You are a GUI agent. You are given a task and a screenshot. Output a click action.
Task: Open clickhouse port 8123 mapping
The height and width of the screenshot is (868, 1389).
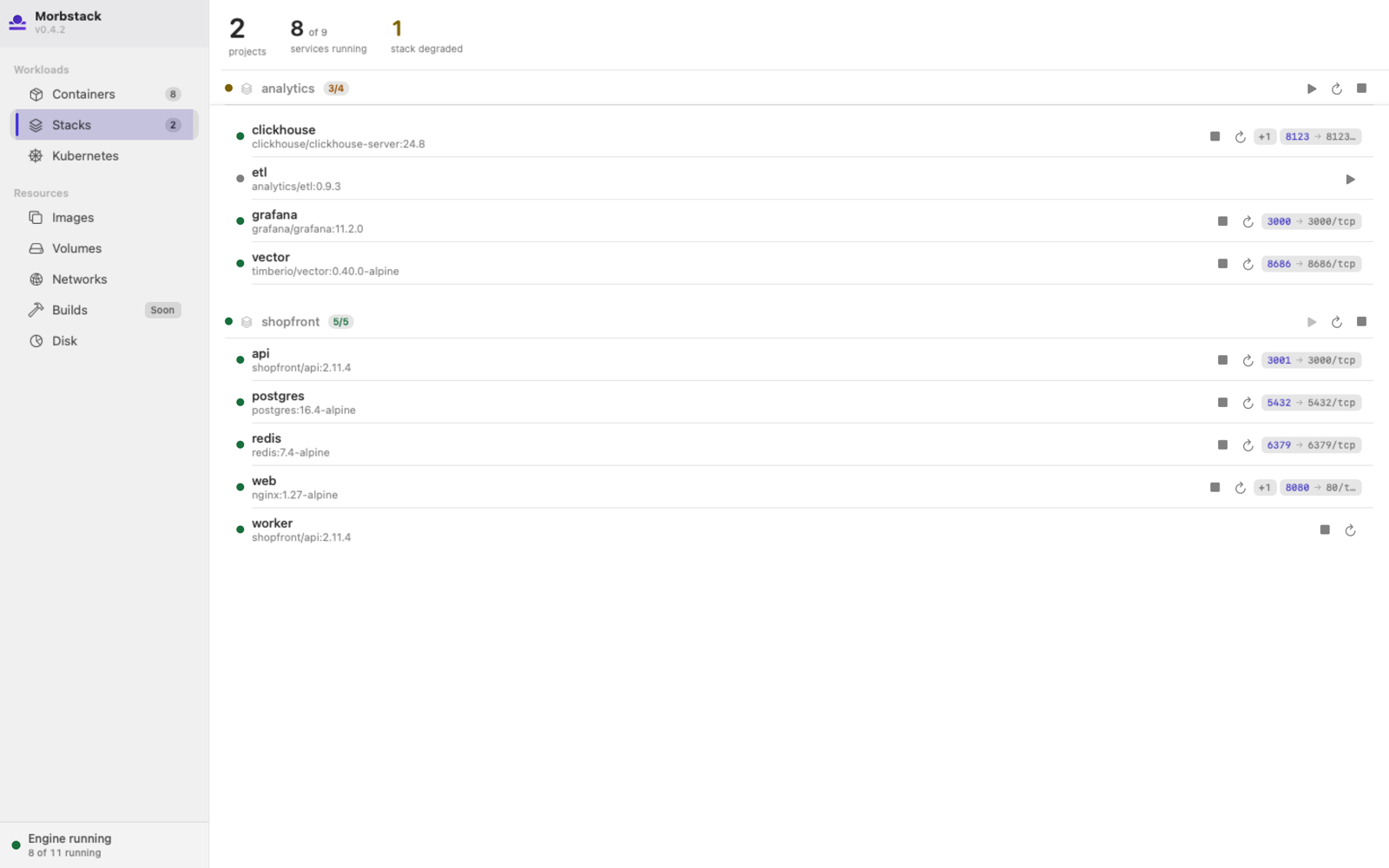[x=1320, y=137]
